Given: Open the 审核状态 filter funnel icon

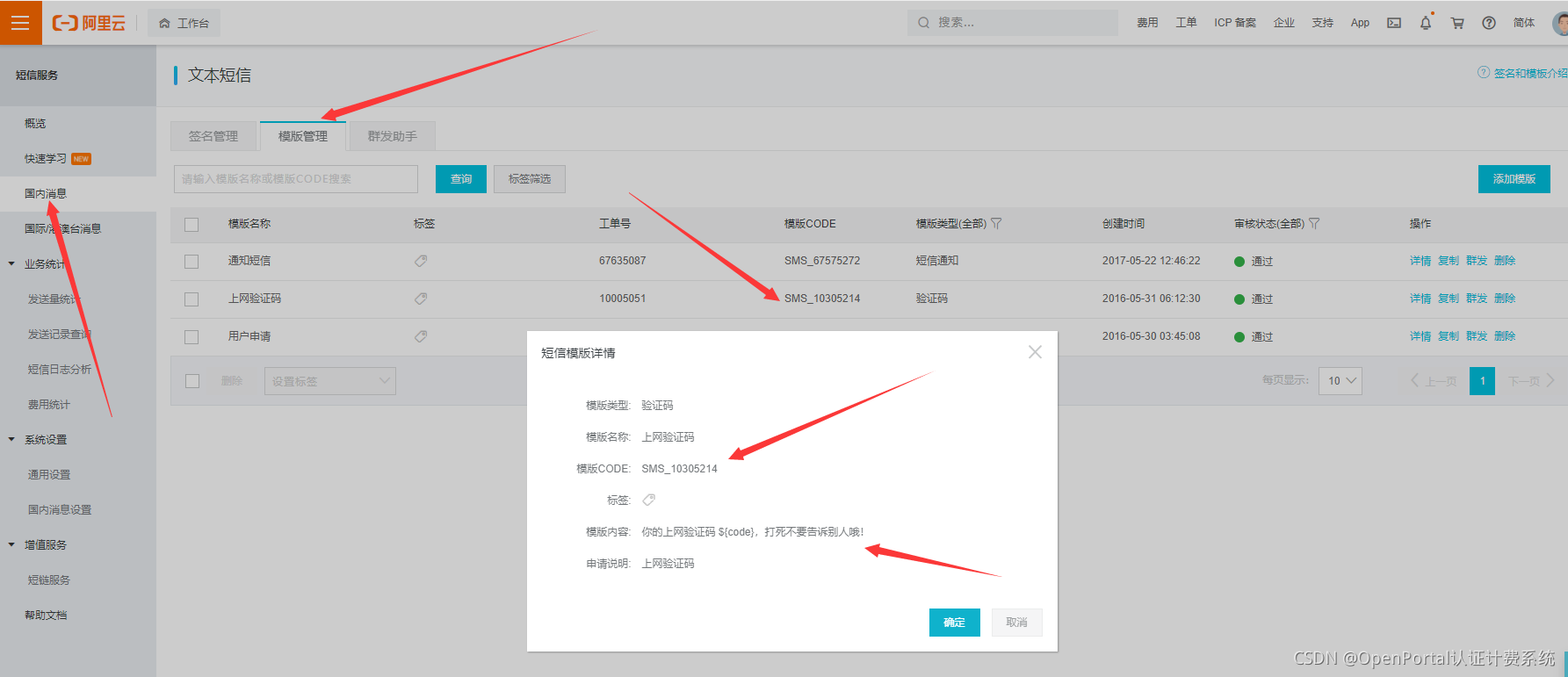Looking at the screenshot, I should 1314,224.
